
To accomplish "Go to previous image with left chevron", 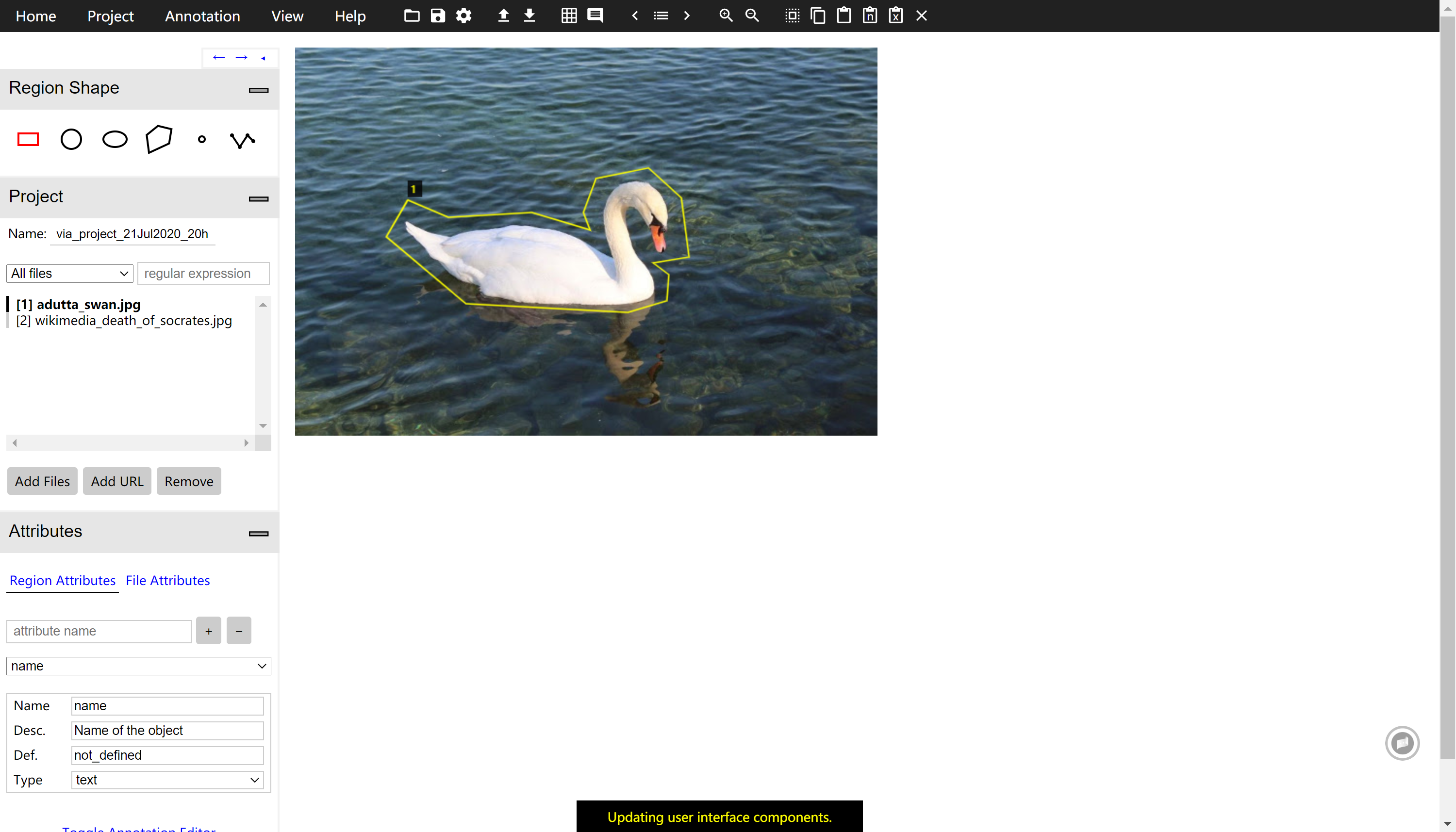I will (634, 16).
